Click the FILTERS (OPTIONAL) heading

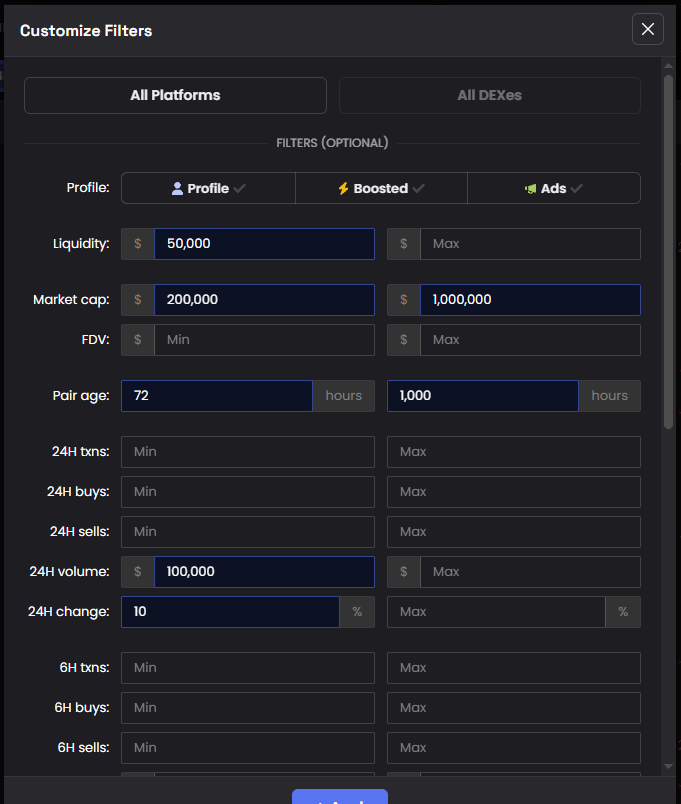point(332,143)
